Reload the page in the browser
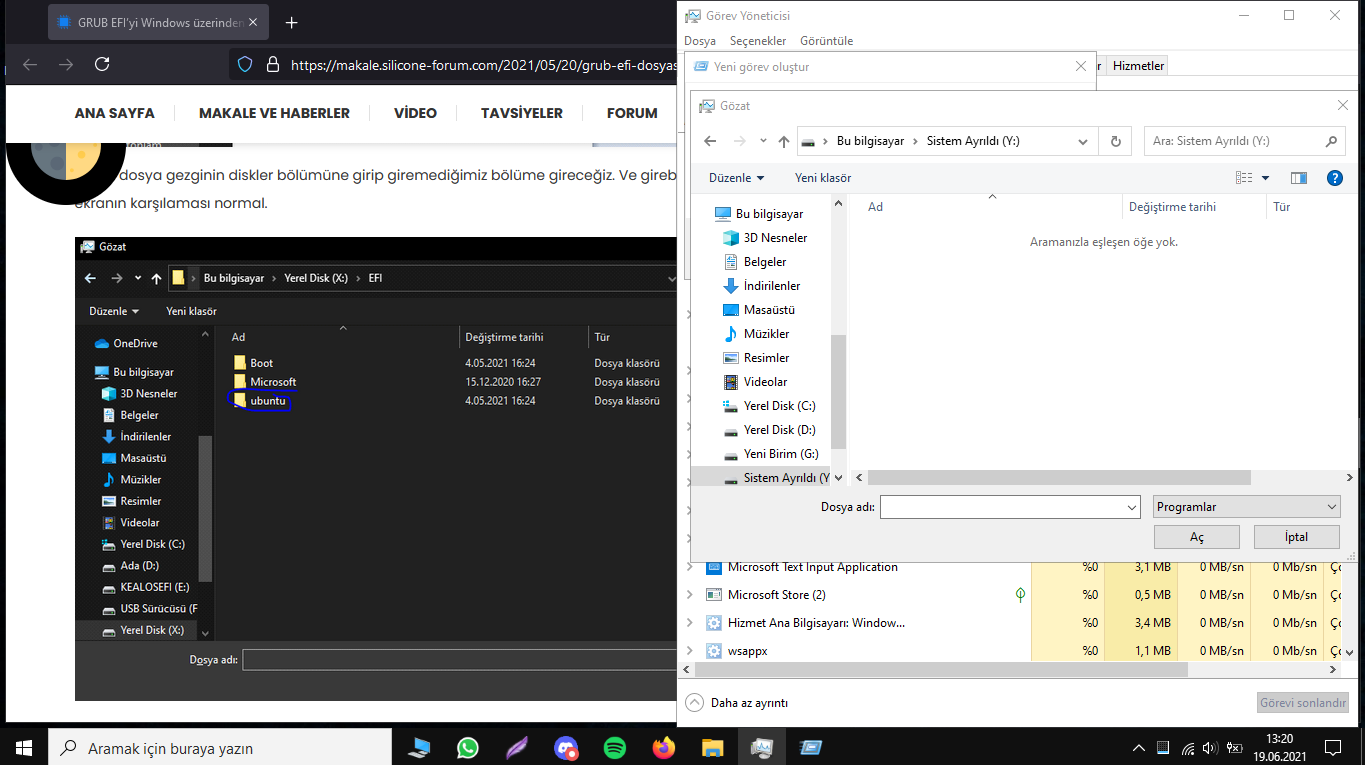The image size is (1365, 765). (102, 64)
